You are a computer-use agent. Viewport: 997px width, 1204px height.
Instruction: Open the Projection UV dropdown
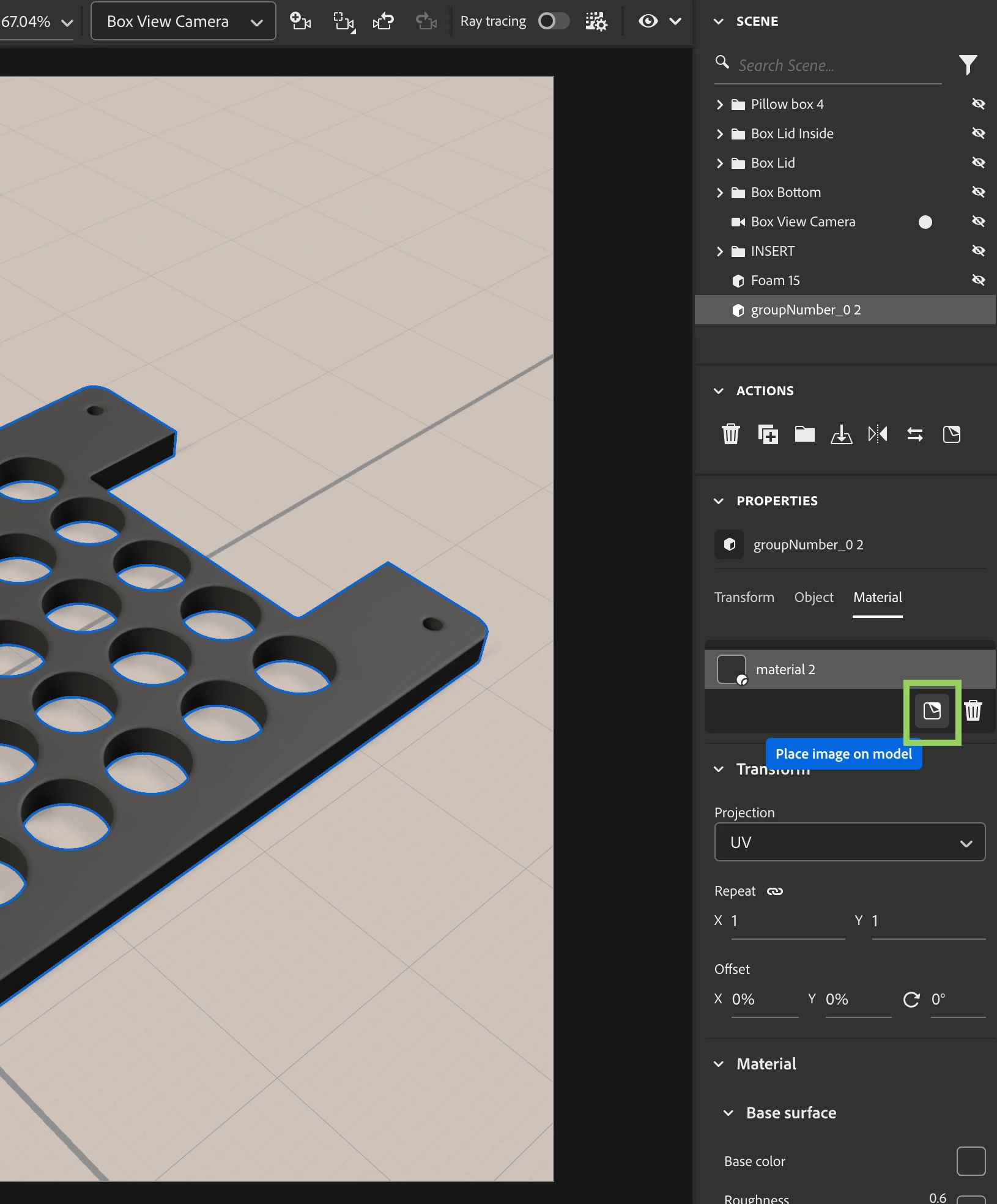coord(850,842)
